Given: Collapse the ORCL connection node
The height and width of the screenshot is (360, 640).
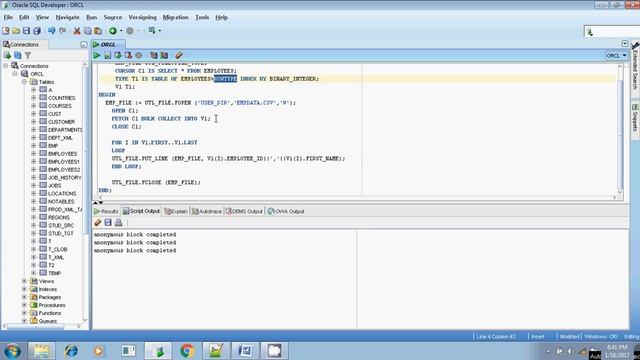Looking at the screenshot, I should [15, 74].
